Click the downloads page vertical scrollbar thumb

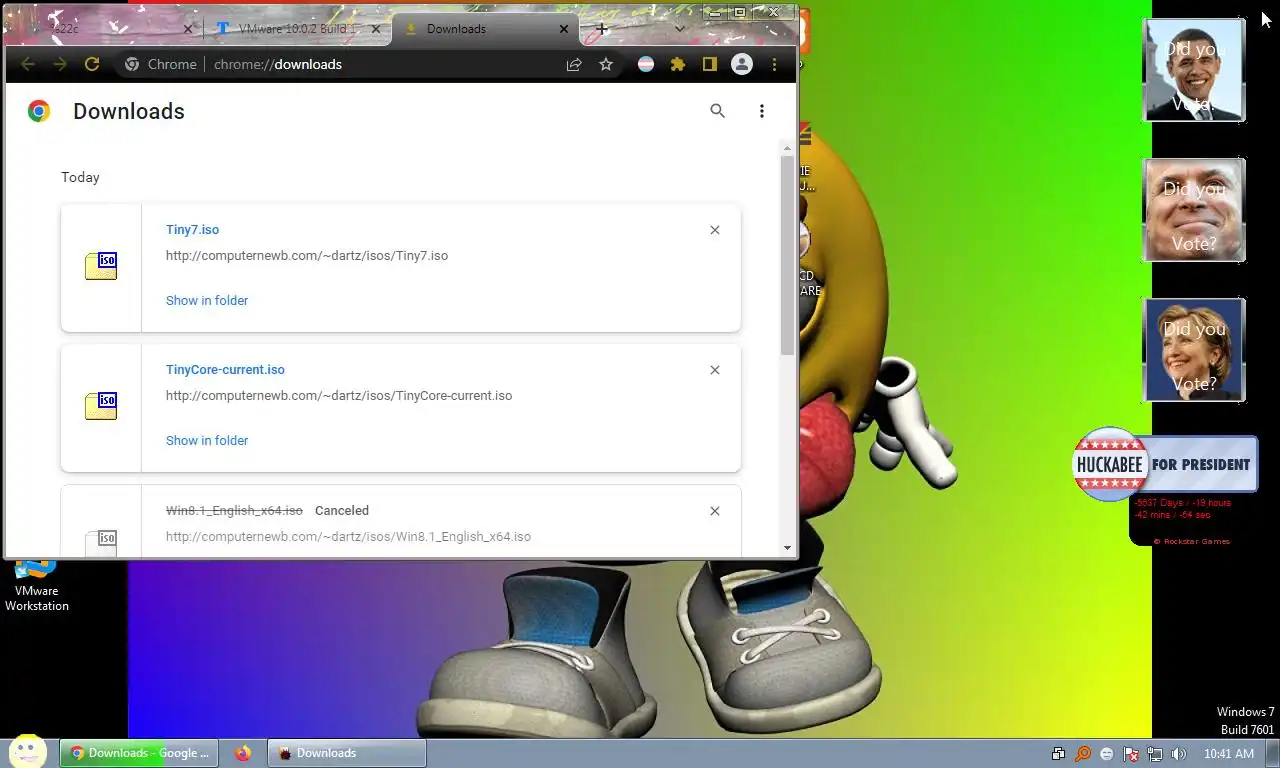point(788,255)
